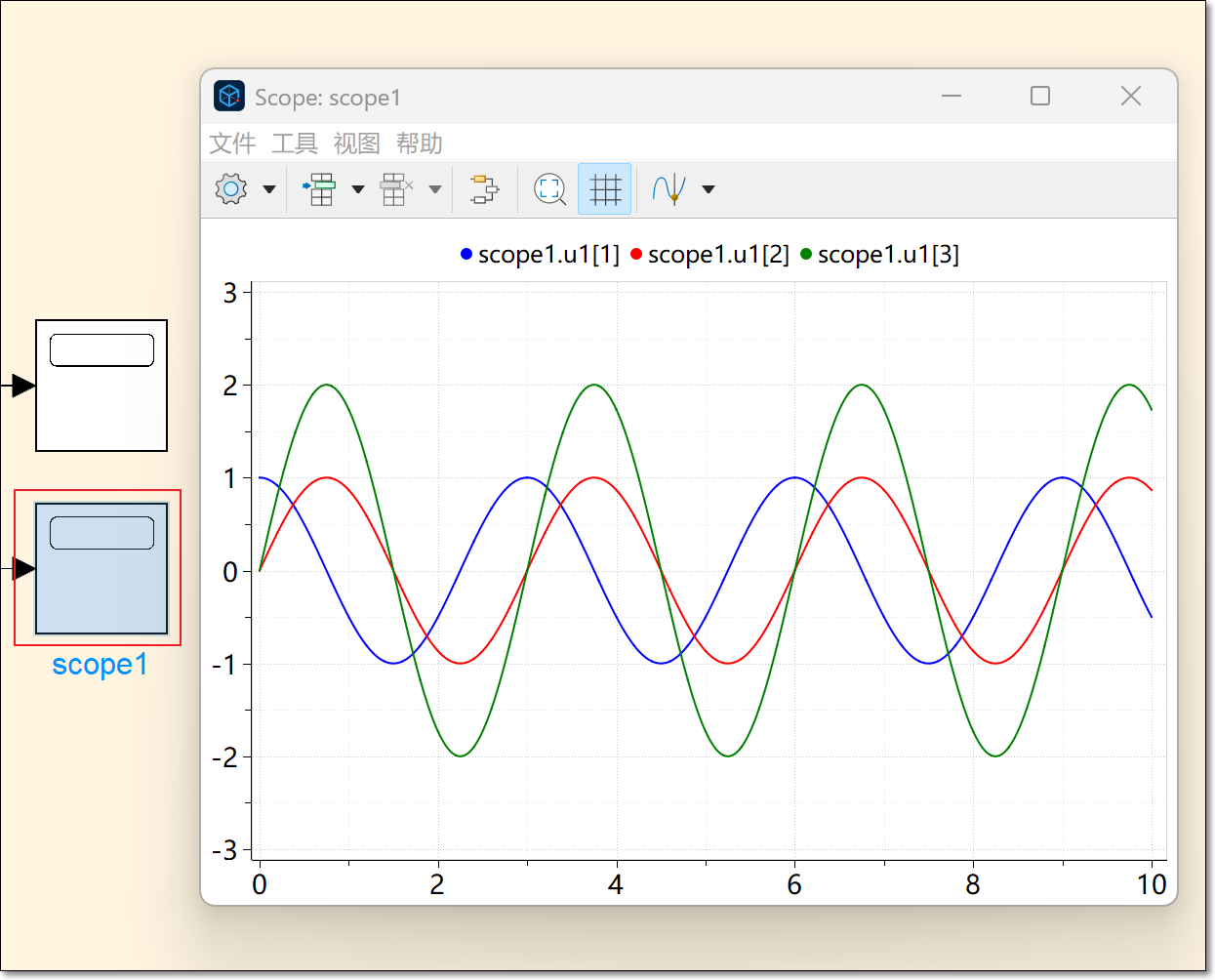
Task: Open the 文件 menu
Action: (x=232, y=143)
